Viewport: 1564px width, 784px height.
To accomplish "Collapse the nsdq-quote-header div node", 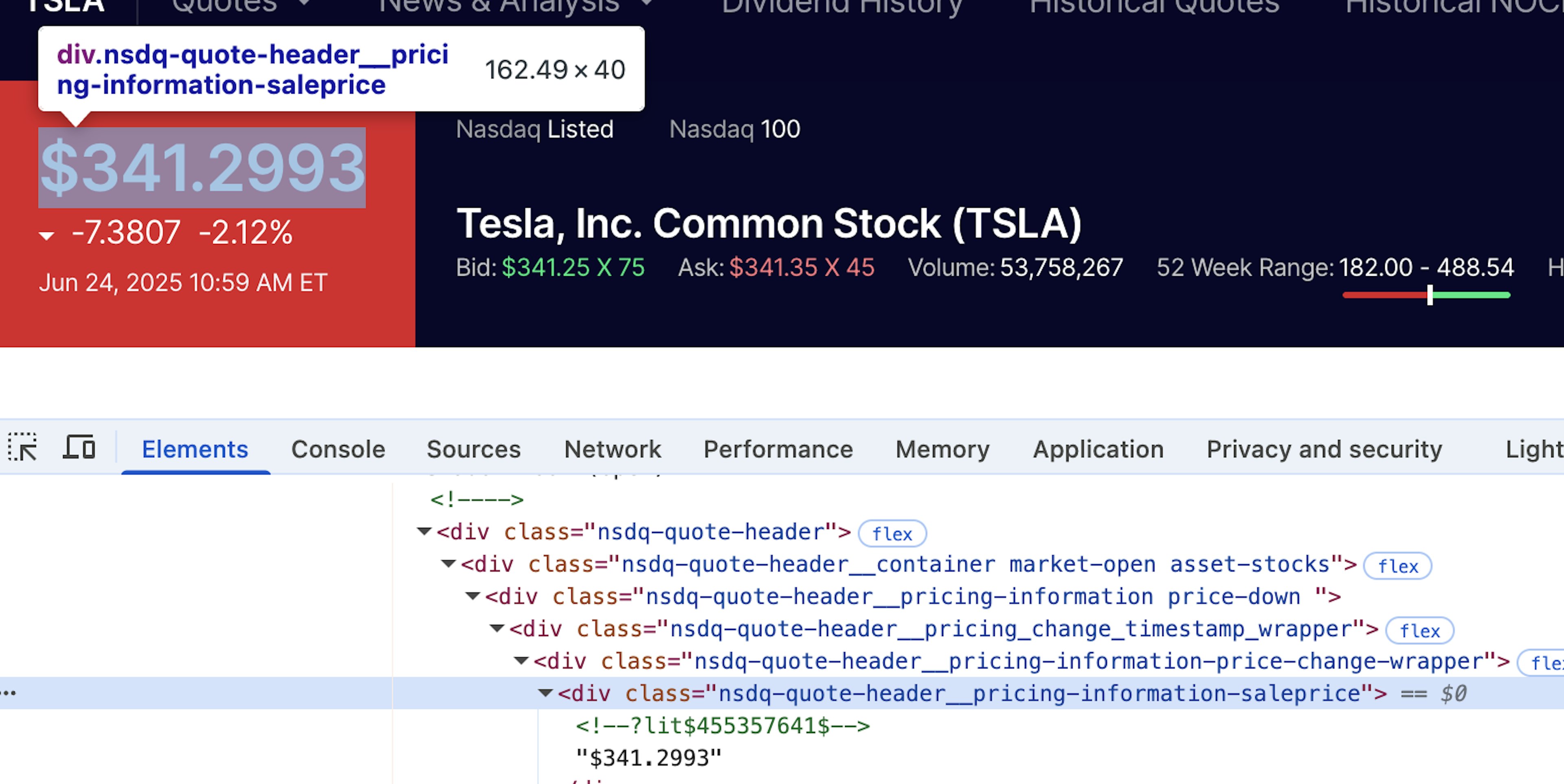I will (x=424, y=532).
